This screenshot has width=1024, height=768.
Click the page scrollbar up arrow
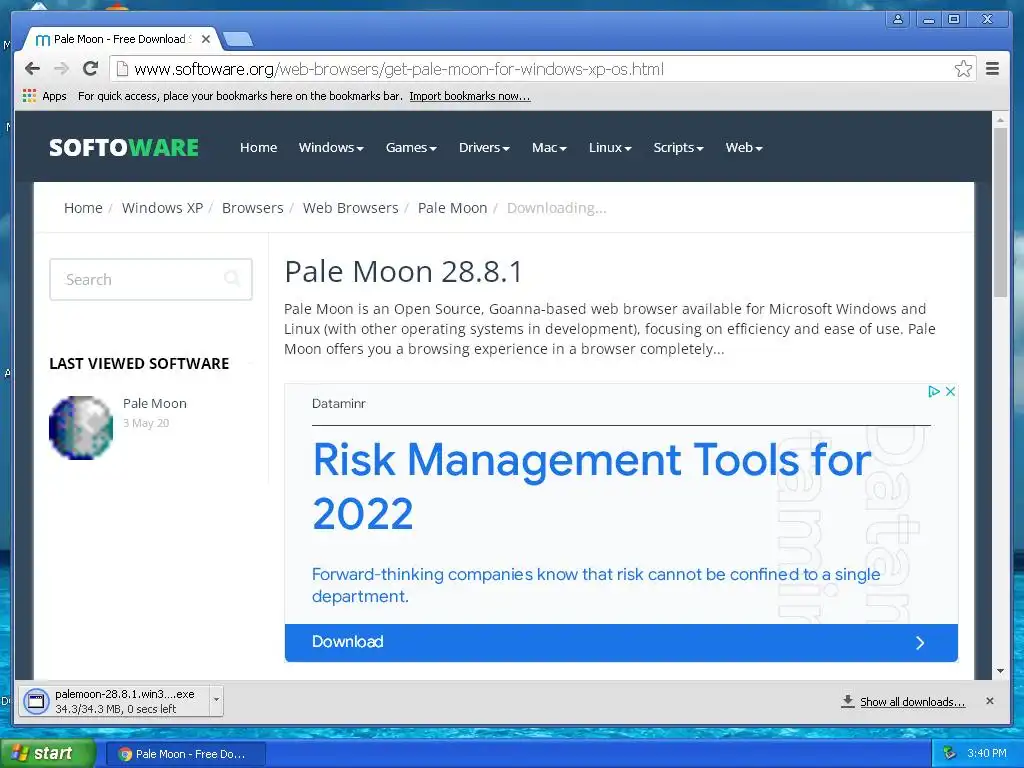point(1000,120)
